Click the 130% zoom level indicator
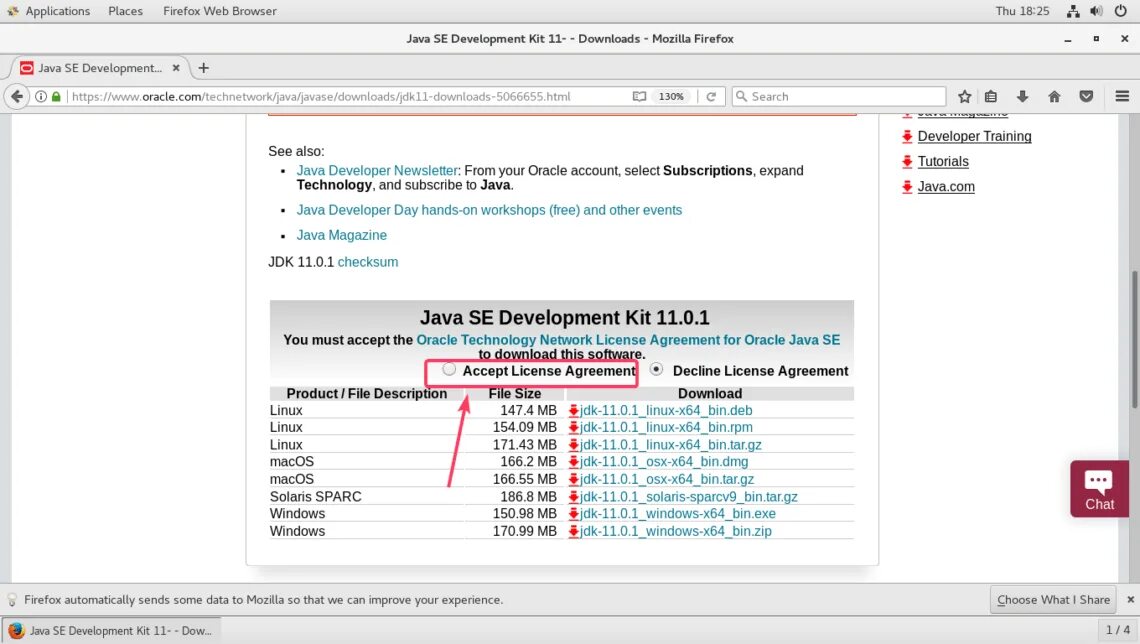The width and height of the screenshot is (1140, 644). pos(670,96)
